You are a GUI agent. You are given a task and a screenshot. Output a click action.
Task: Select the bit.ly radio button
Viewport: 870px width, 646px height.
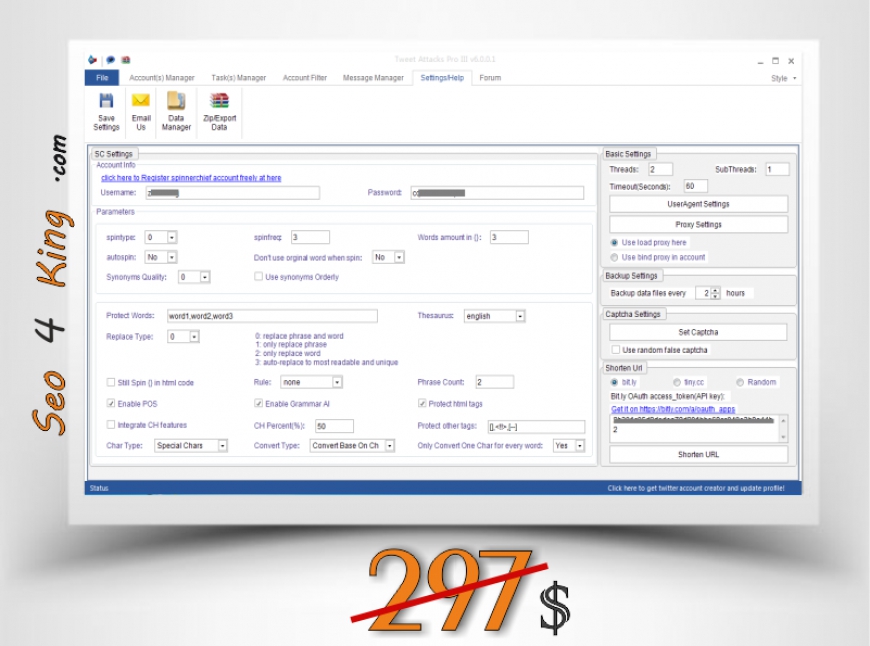point(614,382)
